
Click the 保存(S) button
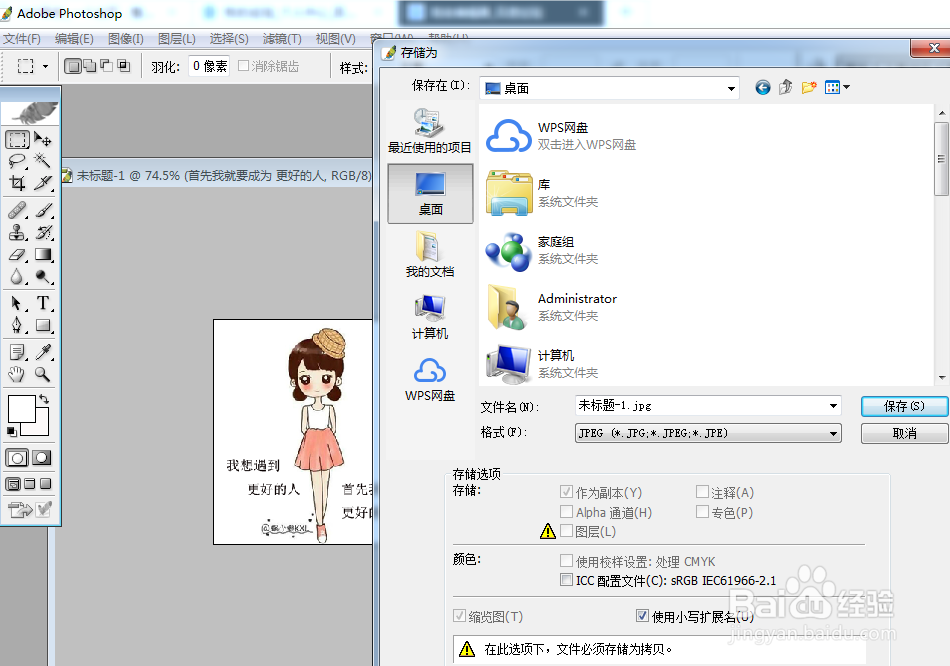point(904,406)
